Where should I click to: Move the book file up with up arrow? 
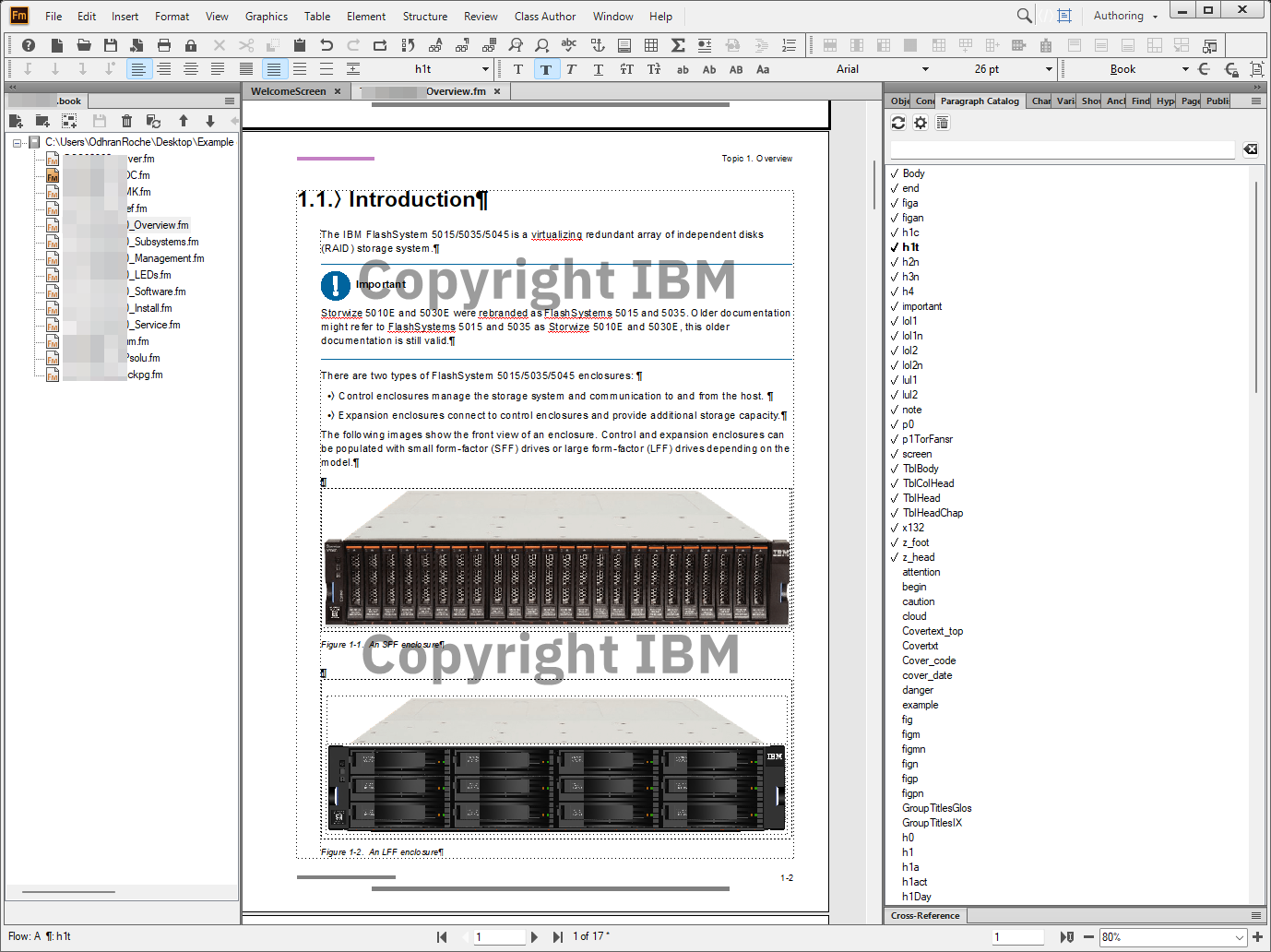click(184, 121)
